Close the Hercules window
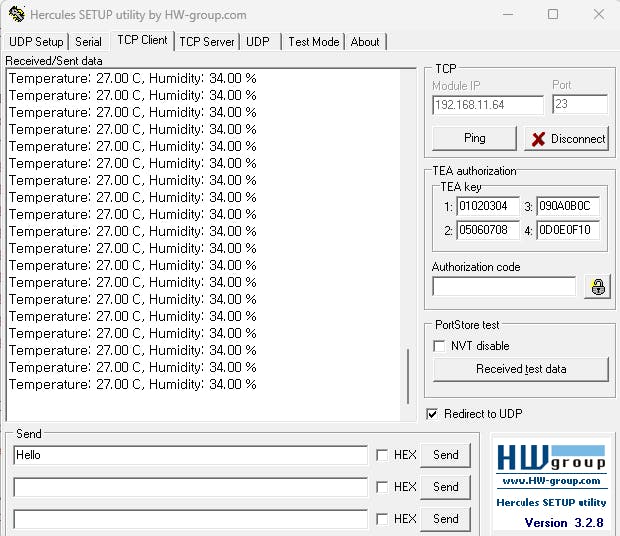The image size is (620, 536). (599, 15)
